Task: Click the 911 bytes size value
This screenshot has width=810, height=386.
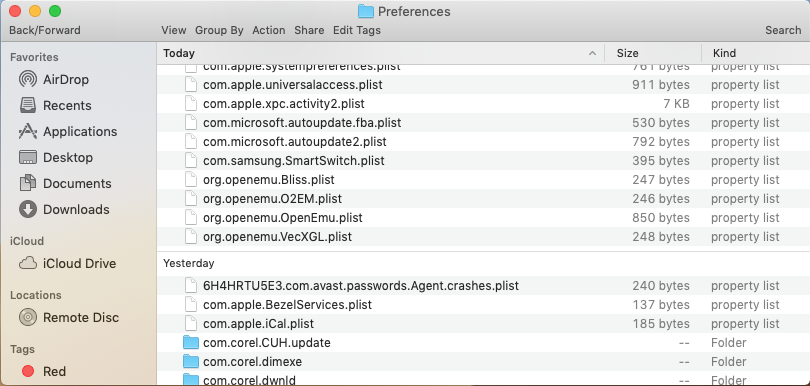Action: (661, 85)
